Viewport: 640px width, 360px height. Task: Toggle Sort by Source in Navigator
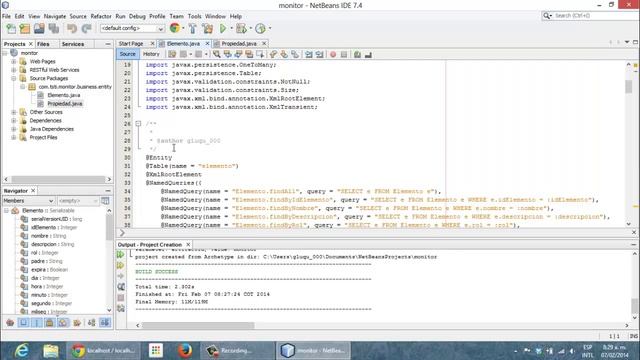[105, 323]
